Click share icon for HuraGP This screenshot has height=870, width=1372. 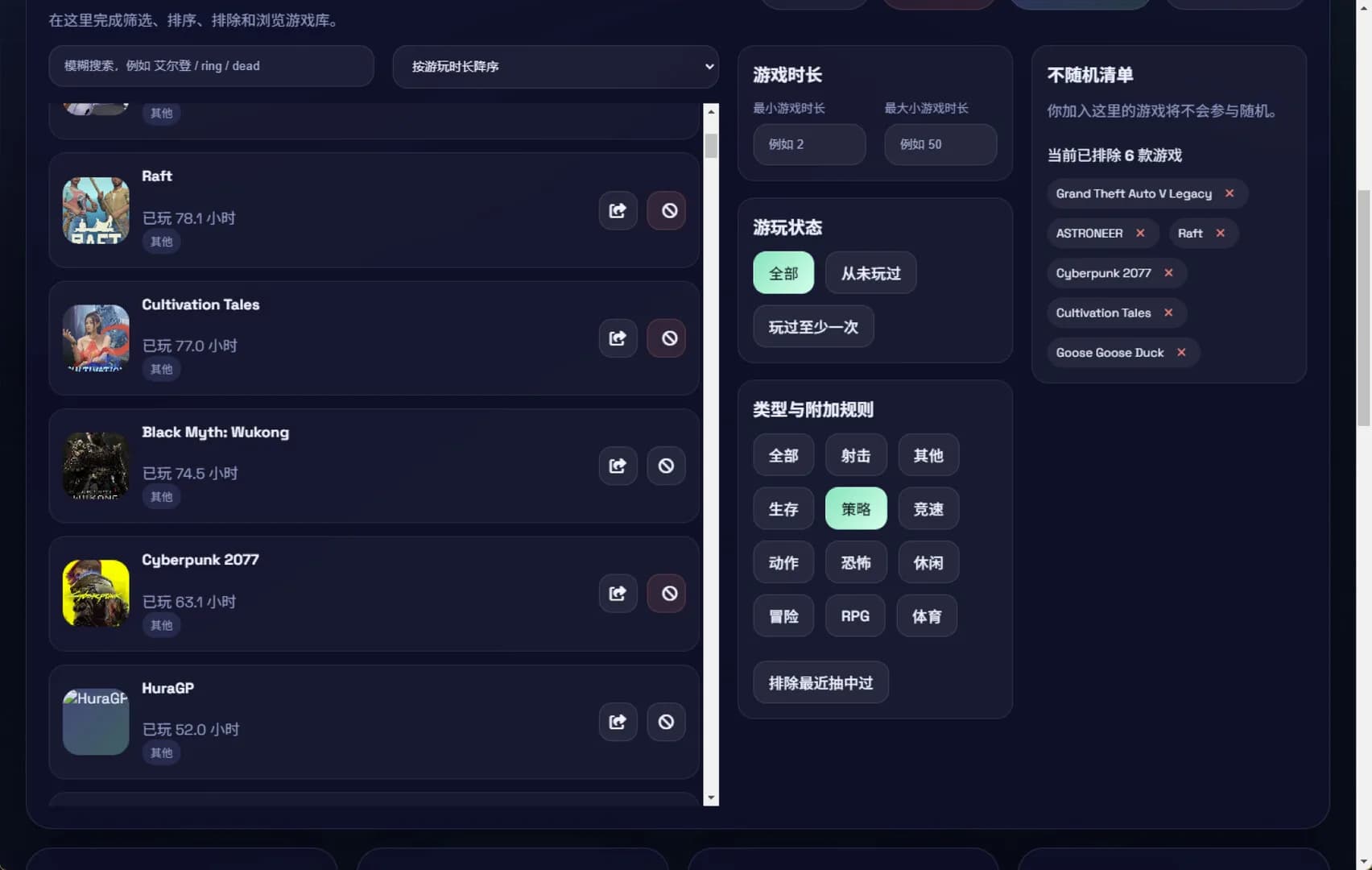(x=618, y=722)
